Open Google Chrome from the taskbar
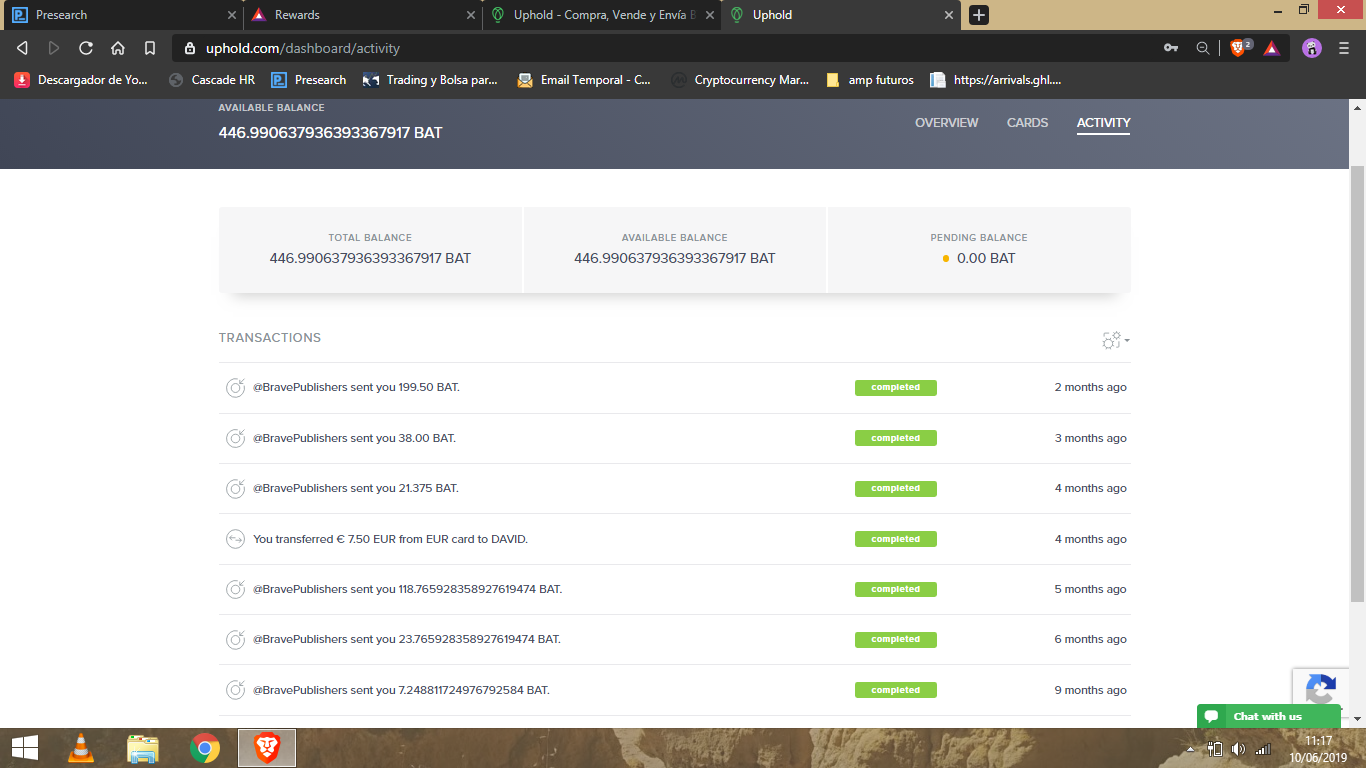This screenshot has width=1368, height=768. click(205, 748)
